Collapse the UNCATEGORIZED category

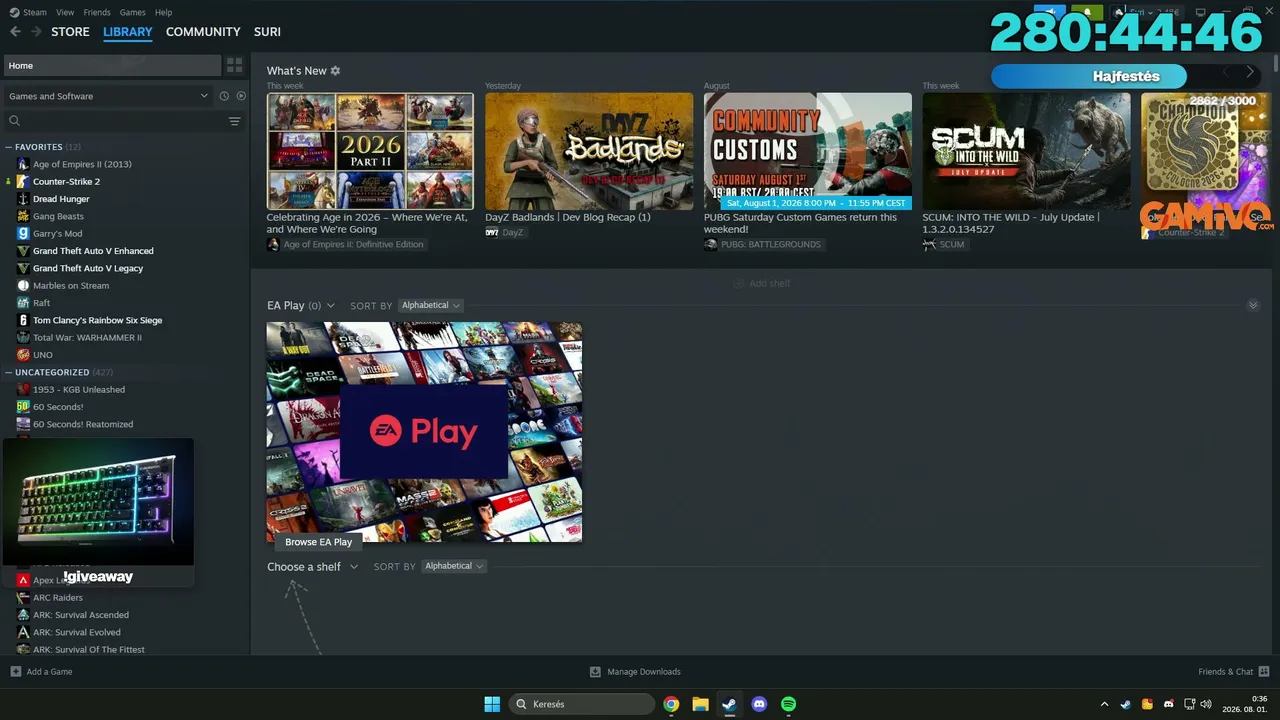[x=9, y=372]
